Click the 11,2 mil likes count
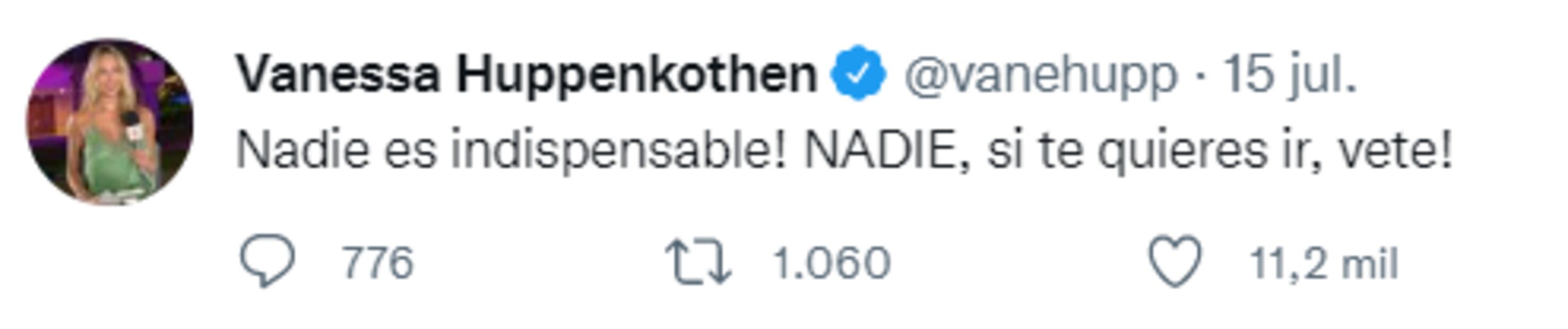1568x329 pixels. coord(1324,263)
